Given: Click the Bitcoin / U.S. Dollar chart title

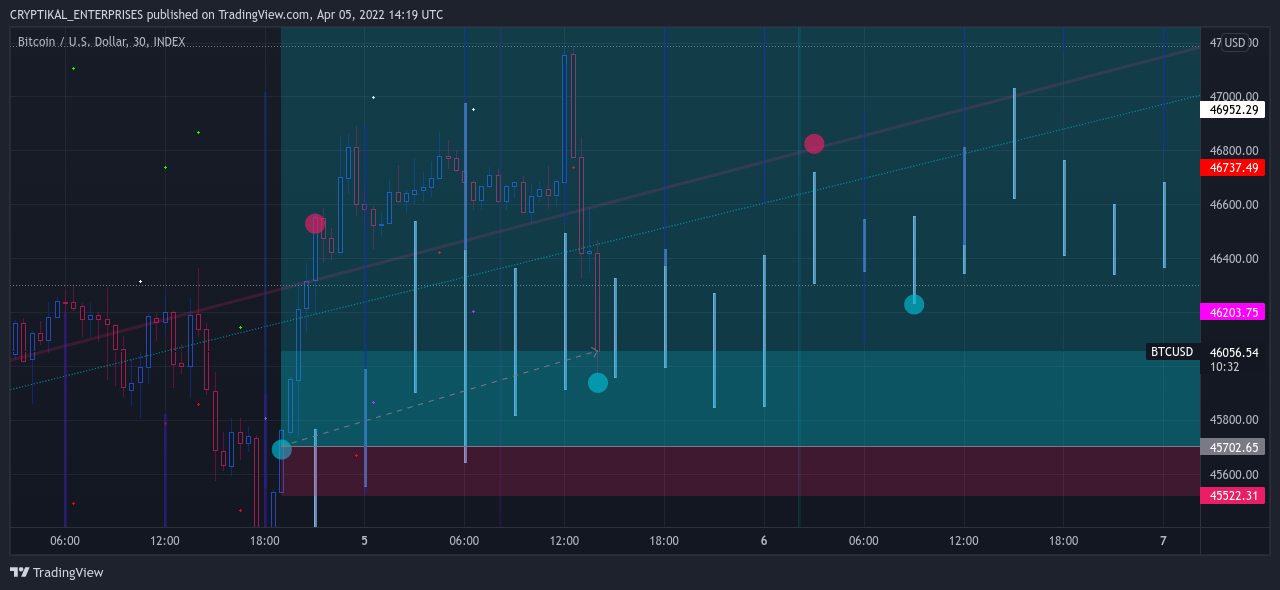Looking at the screenshot, I should click(101, 42).
